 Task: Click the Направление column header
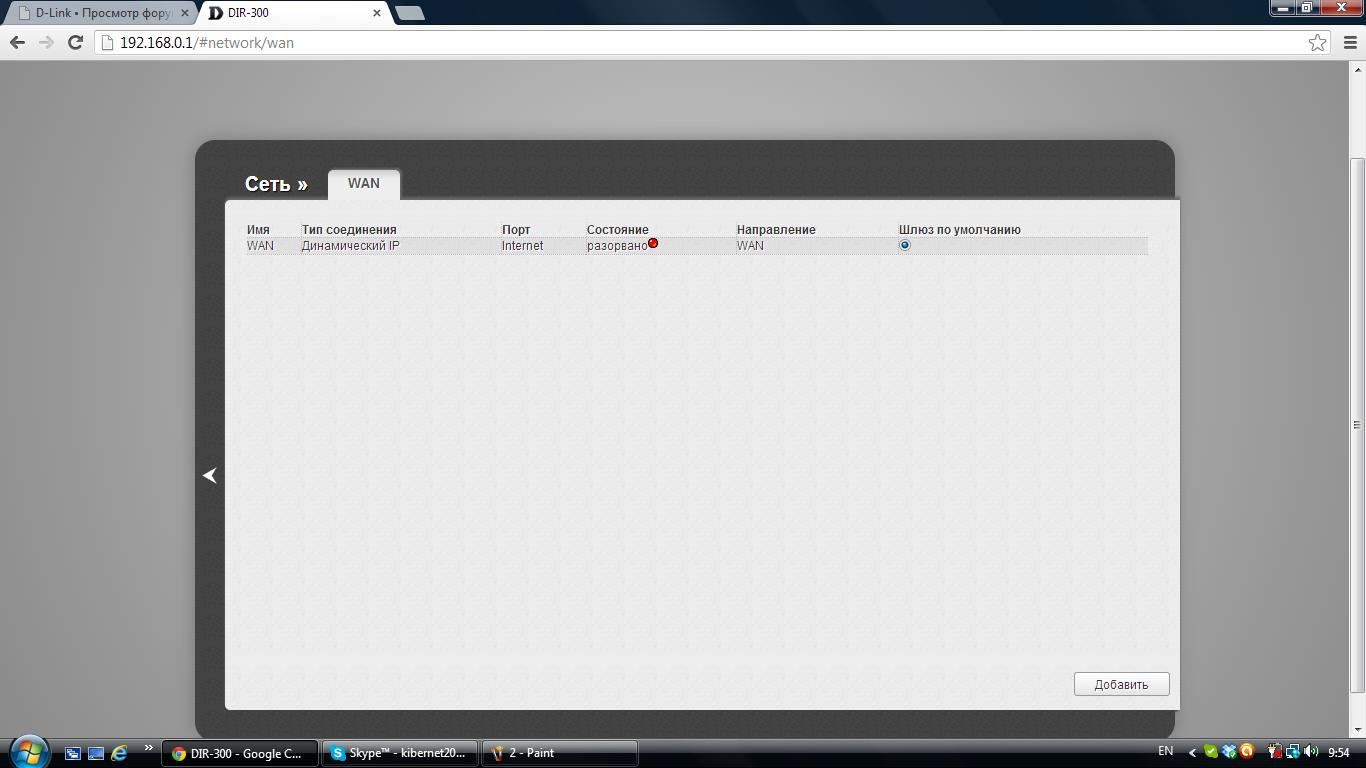[x=776, y=230]
